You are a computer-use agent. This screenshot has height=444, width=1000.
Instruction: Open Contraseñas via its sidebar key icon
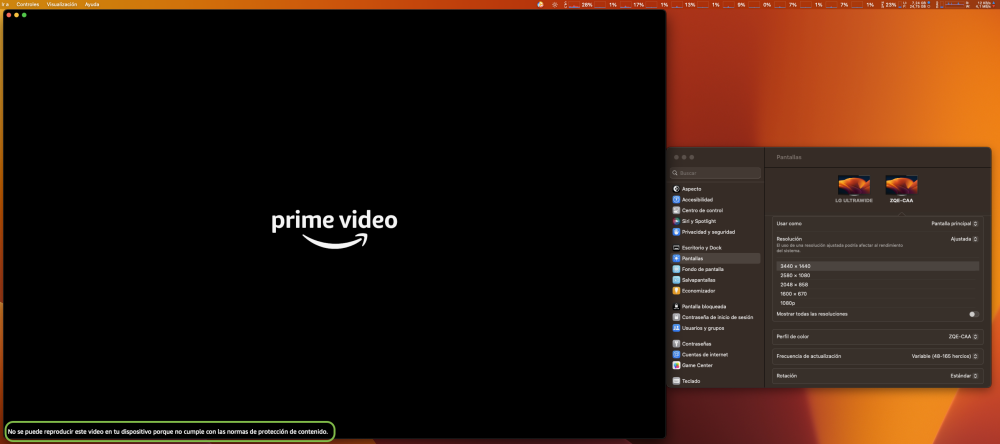676,344
